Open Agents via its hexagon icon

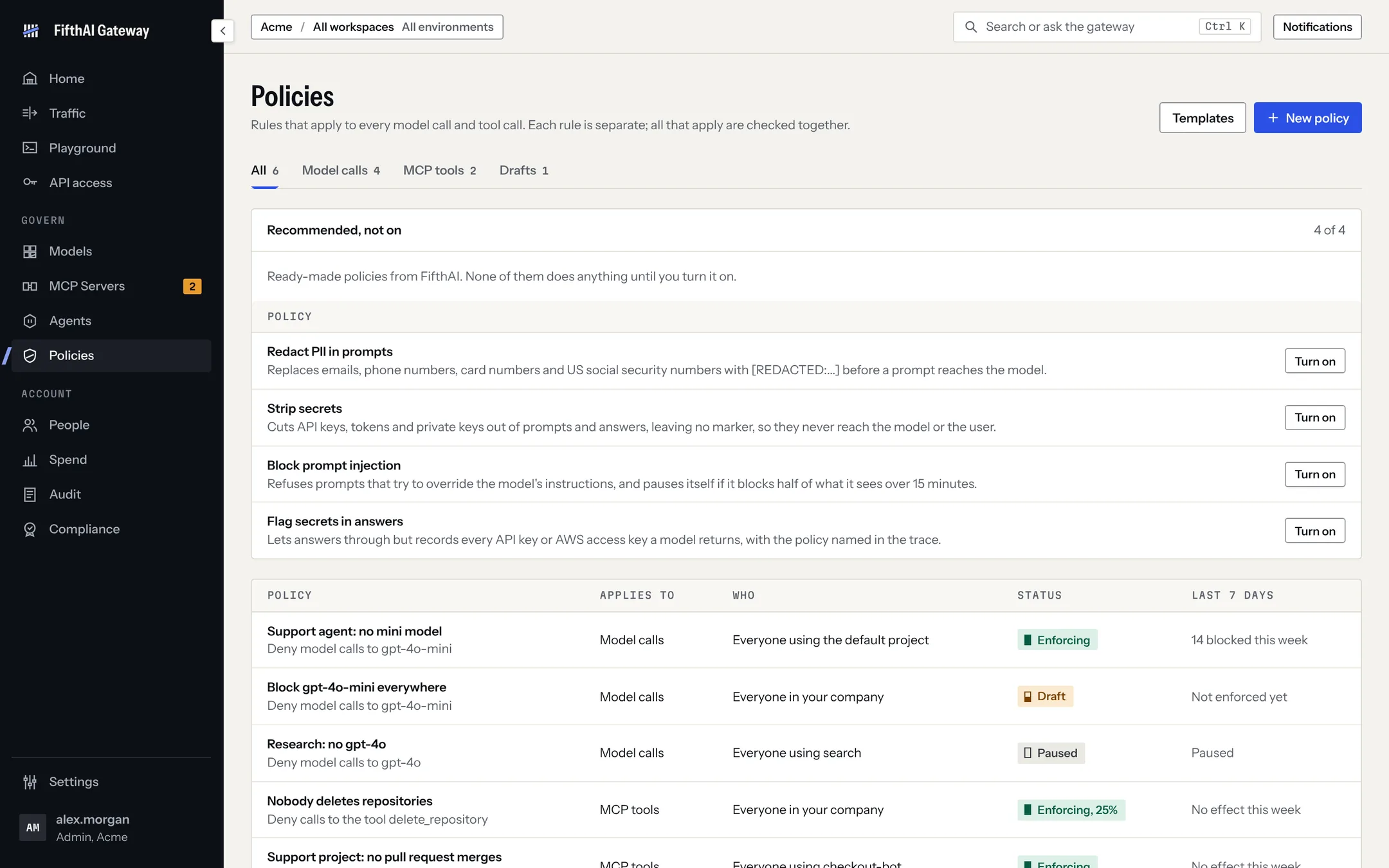[x=30, y=321]
